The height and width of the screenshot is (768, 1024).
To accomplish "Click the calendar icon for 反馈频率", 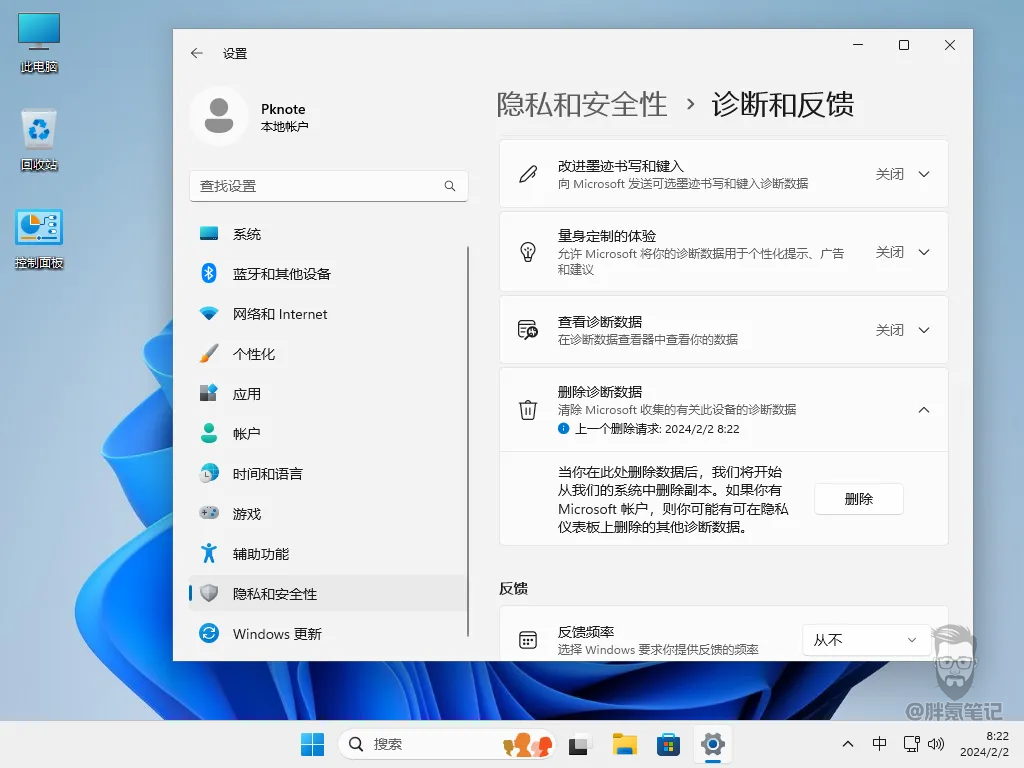I will 528,640.
